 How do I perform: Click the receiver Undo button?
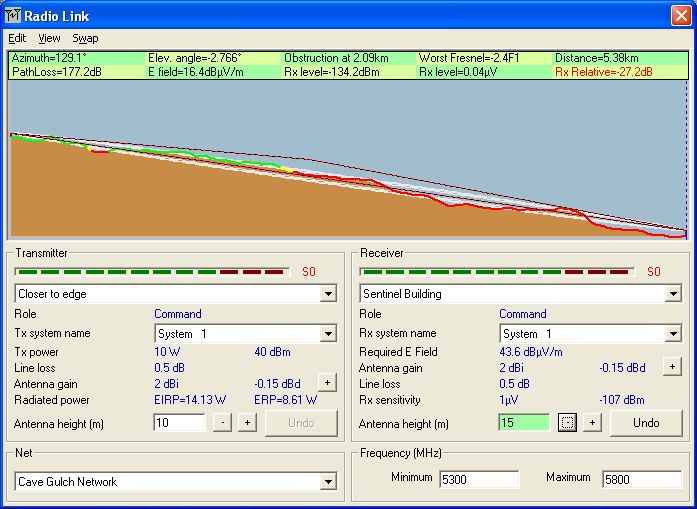click(646, 423)
